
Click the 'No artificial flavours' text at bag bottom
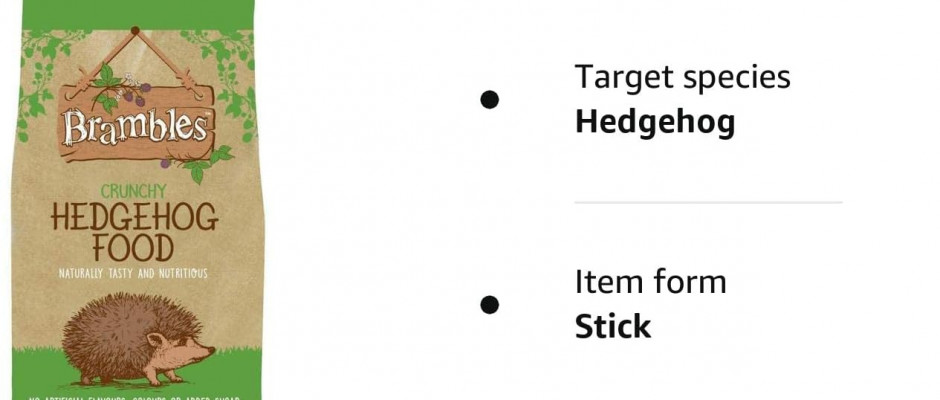click(x=134, y=398)
